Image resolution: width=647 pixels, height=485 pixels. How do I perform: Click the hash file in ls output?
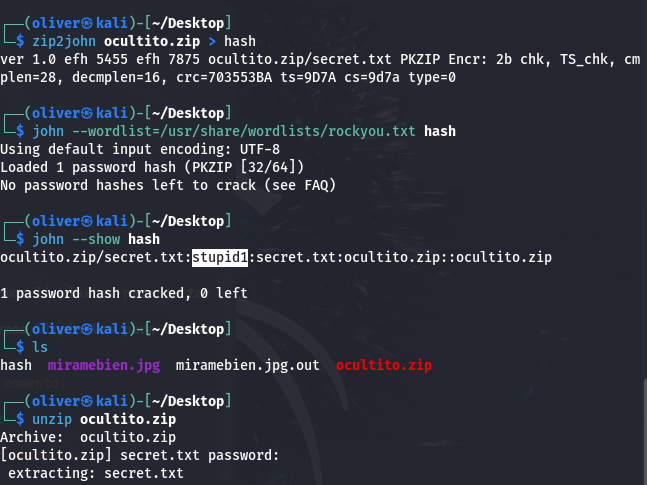coord(16,365)
